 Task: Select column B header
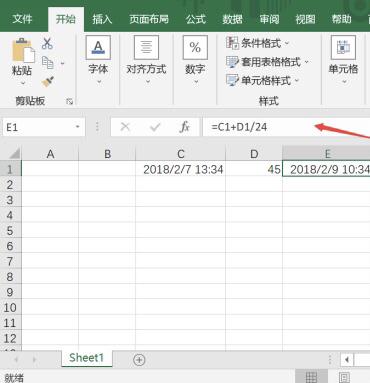click(107, 154)
